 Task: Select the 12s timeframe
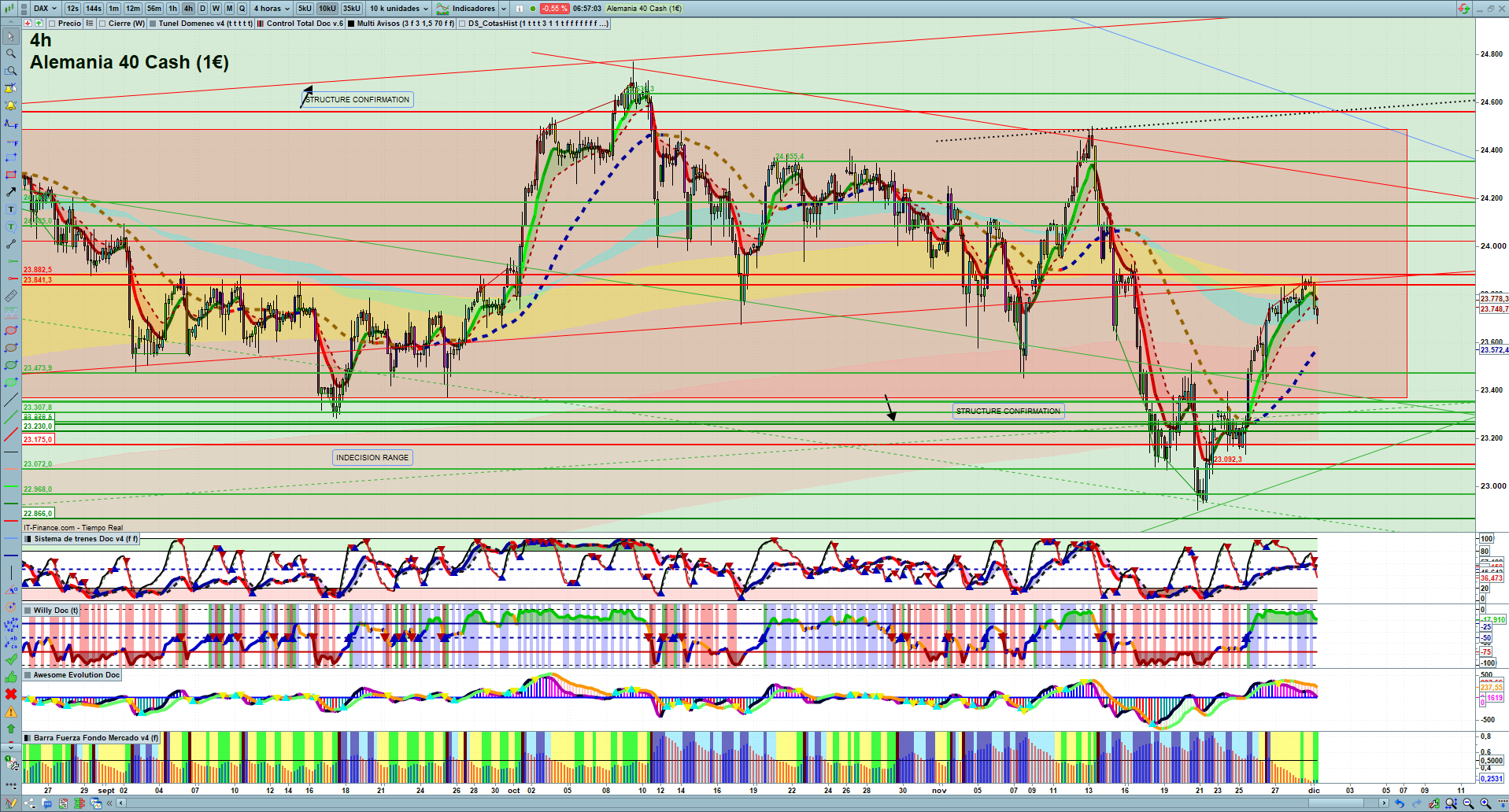click(73, 9)
